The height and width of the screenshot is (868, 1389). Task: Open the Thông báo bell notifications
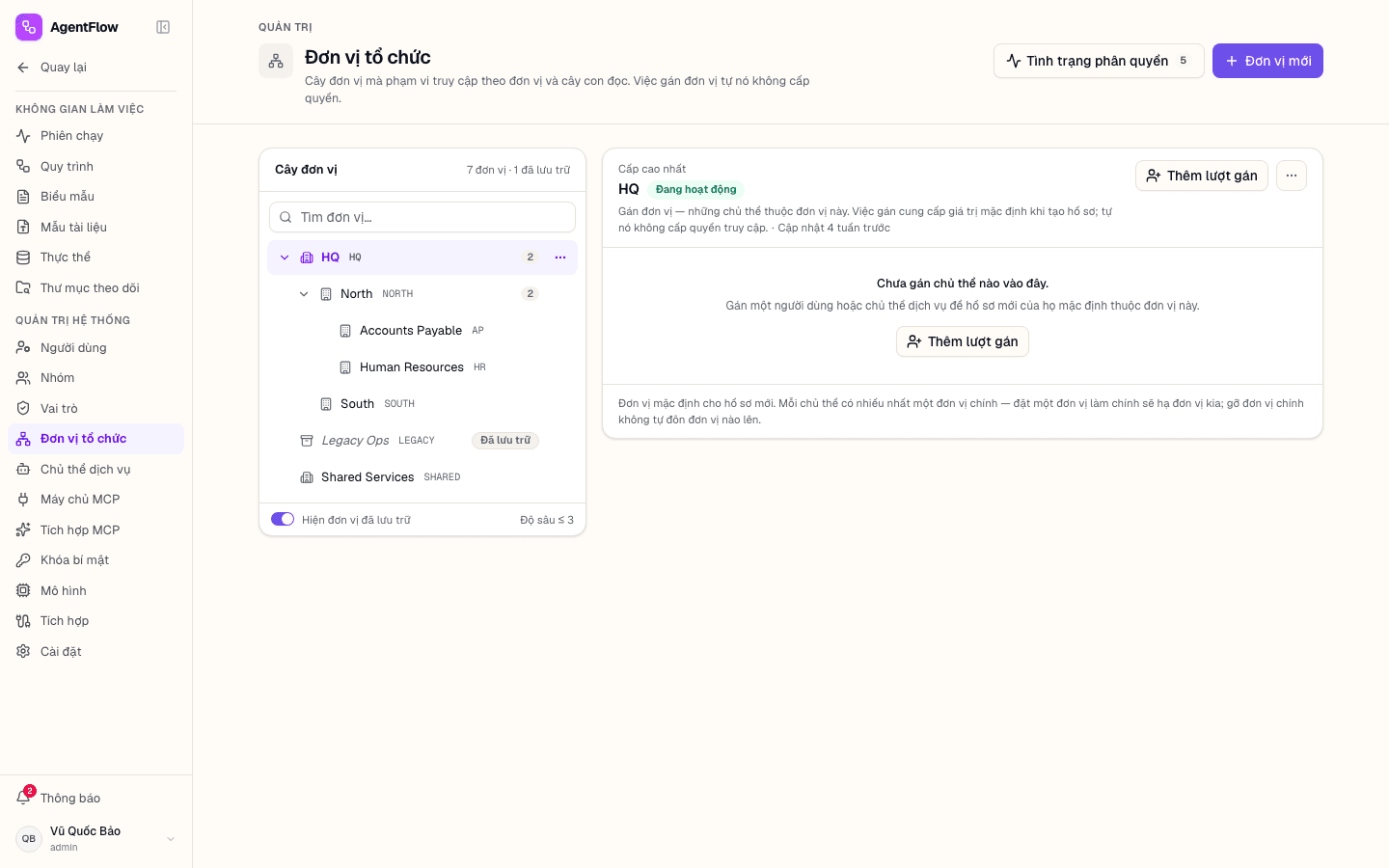pyautogui.click(x=95, y=799)
